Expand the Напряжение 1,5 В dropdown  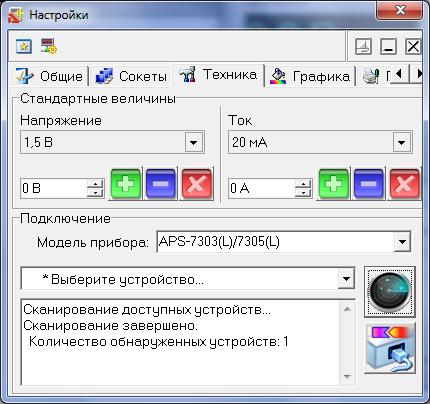pyautogui.click(x=194, y=142)
